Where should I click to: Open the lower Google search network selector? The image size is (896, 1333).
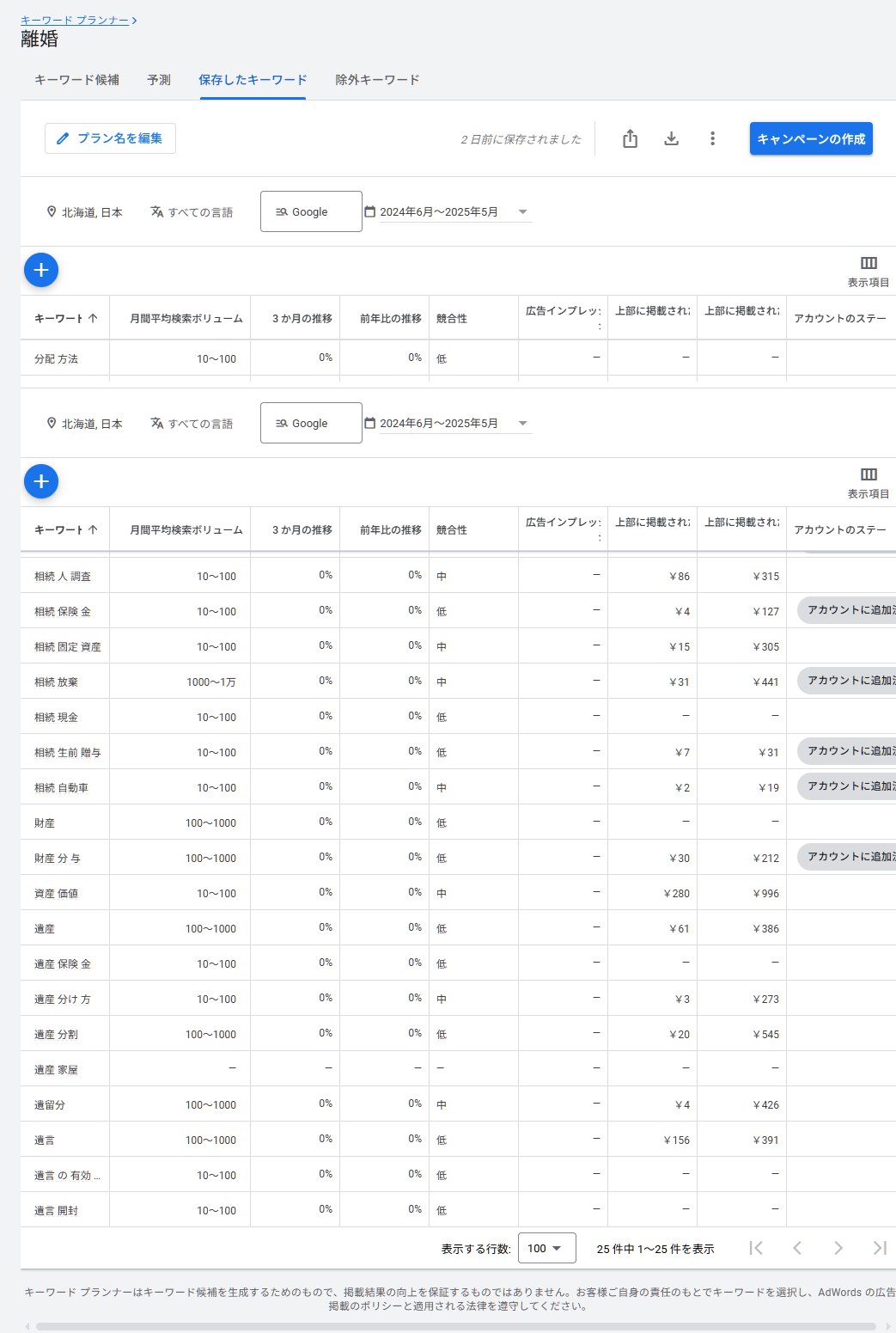coord(311,423)
